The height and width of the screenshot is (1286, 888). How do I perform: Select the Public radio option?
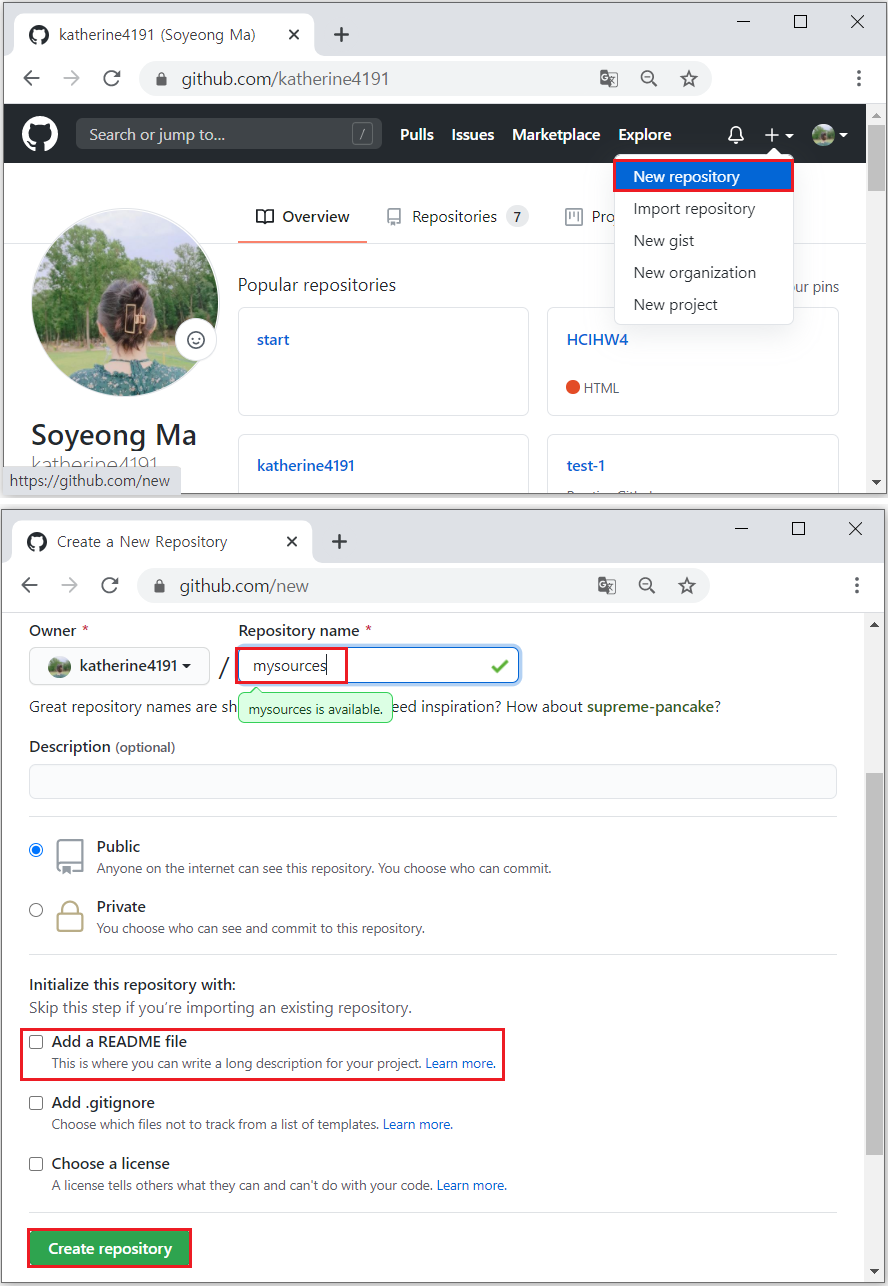(x=36, y=850)
